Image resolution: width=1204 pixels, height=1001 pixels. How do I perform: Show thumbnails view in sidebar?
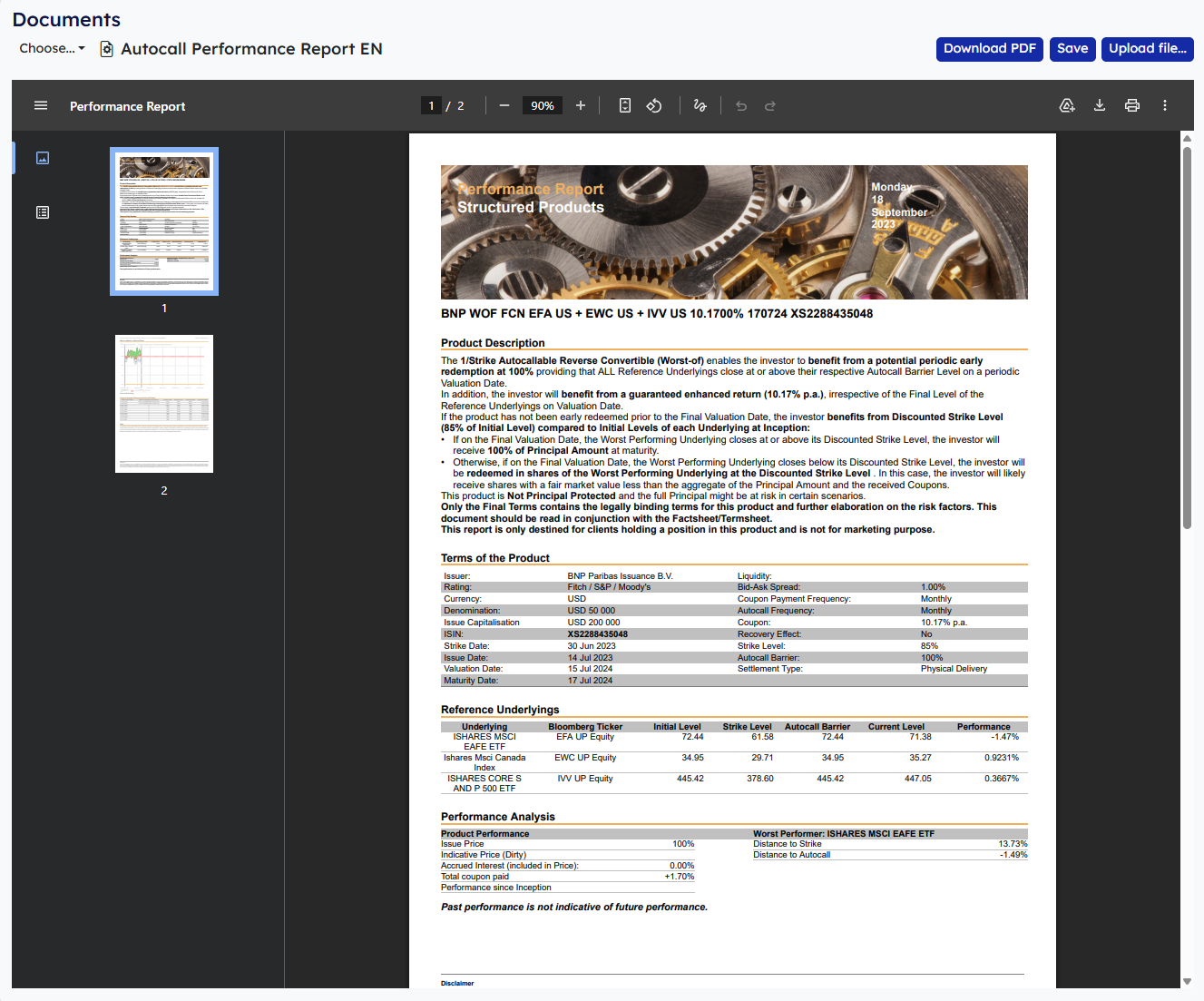[43, 158]
